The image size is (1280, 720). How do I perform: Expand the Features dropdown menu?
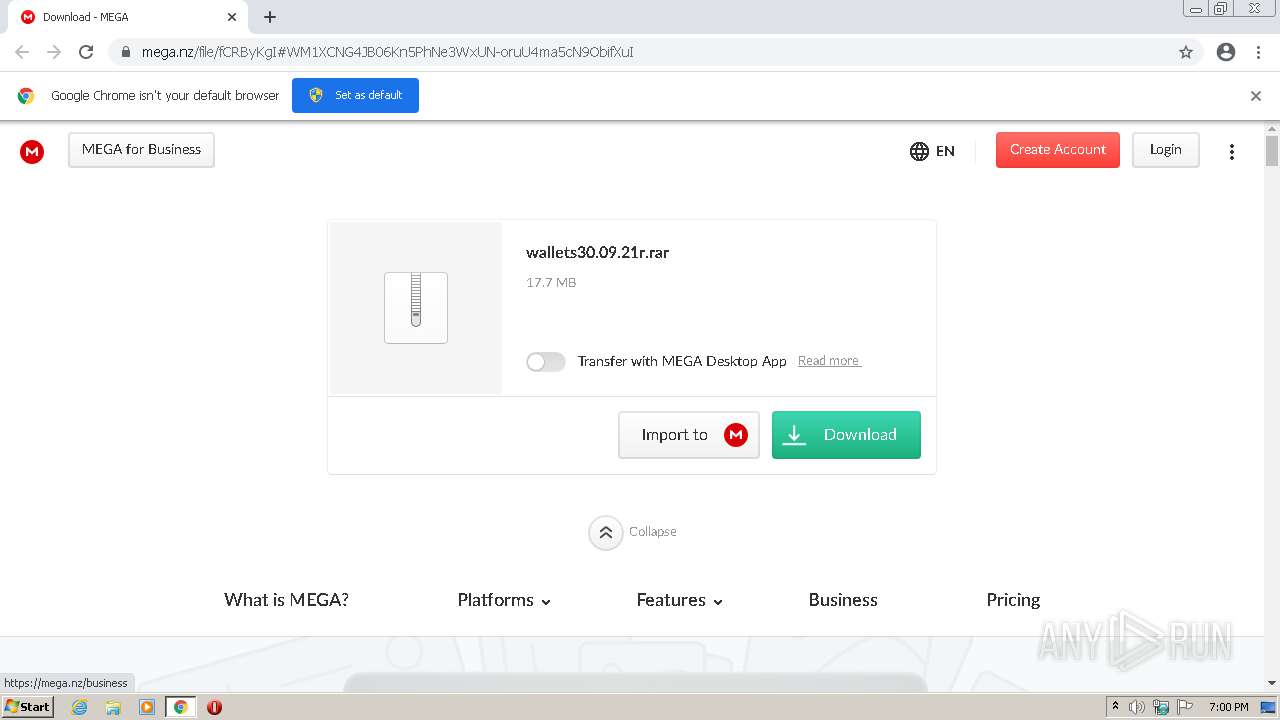pyautogui.click(x=680, y=600)
